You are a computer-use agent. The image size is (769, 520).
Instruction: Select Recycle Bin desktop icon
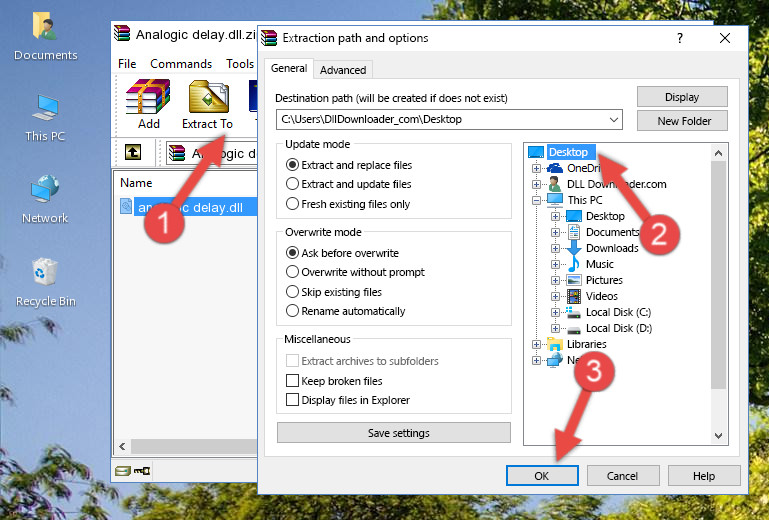(46, 282)
